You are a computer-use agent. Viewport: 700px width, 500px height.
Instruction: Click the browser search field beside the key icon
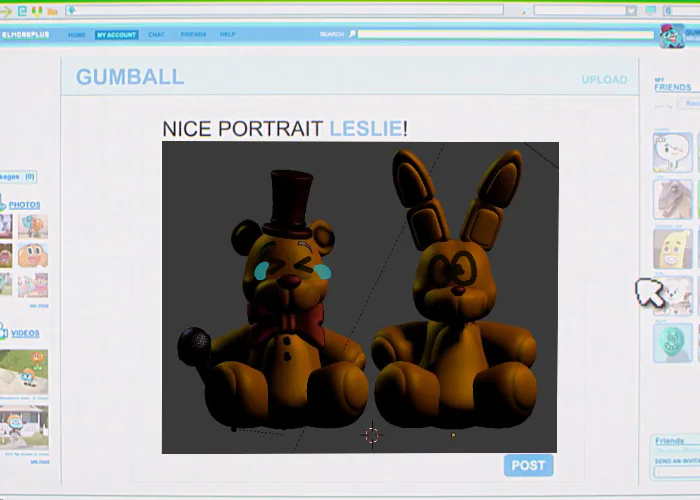point(580,10)
